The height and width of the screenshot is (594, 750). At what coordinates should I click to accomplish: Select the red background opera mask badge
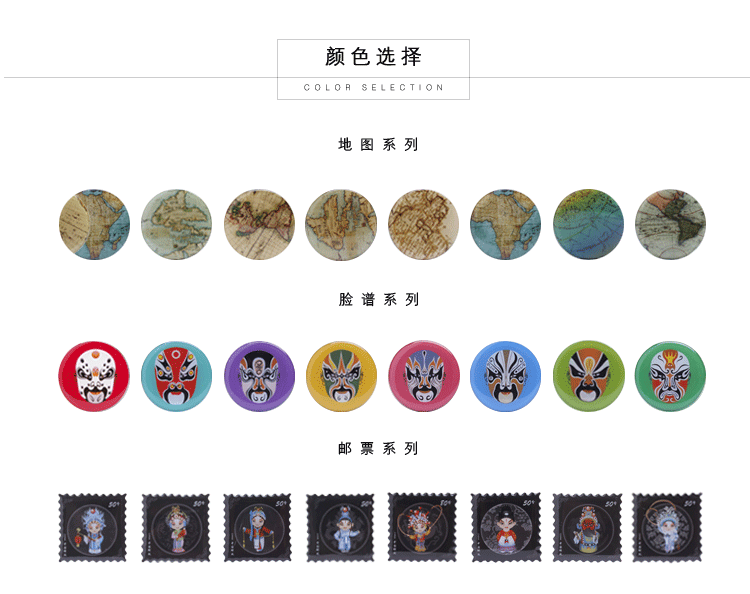click(94, 376)
